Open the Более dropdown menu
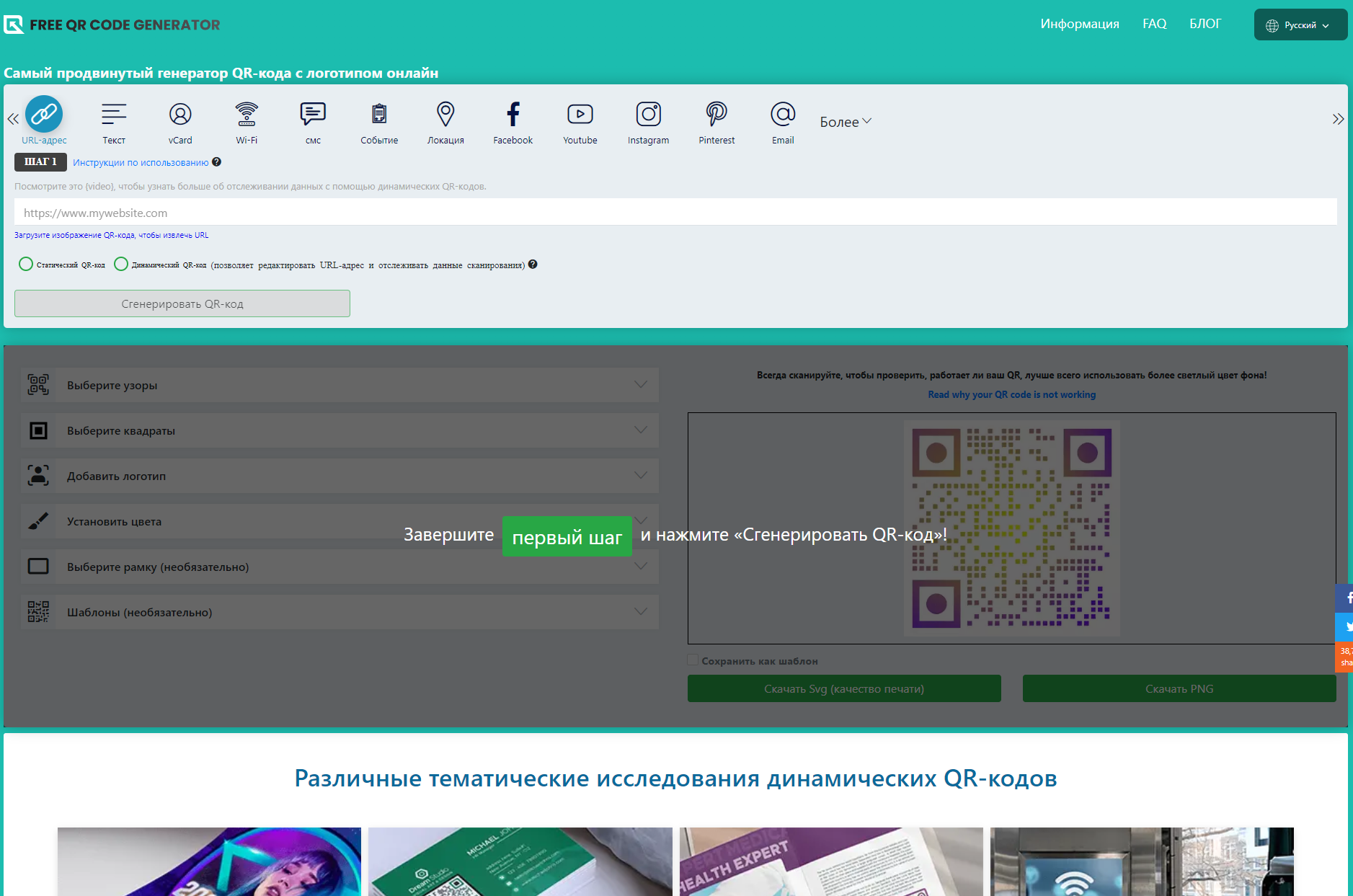Screen dimensions: 1353x896 (846, 122)
